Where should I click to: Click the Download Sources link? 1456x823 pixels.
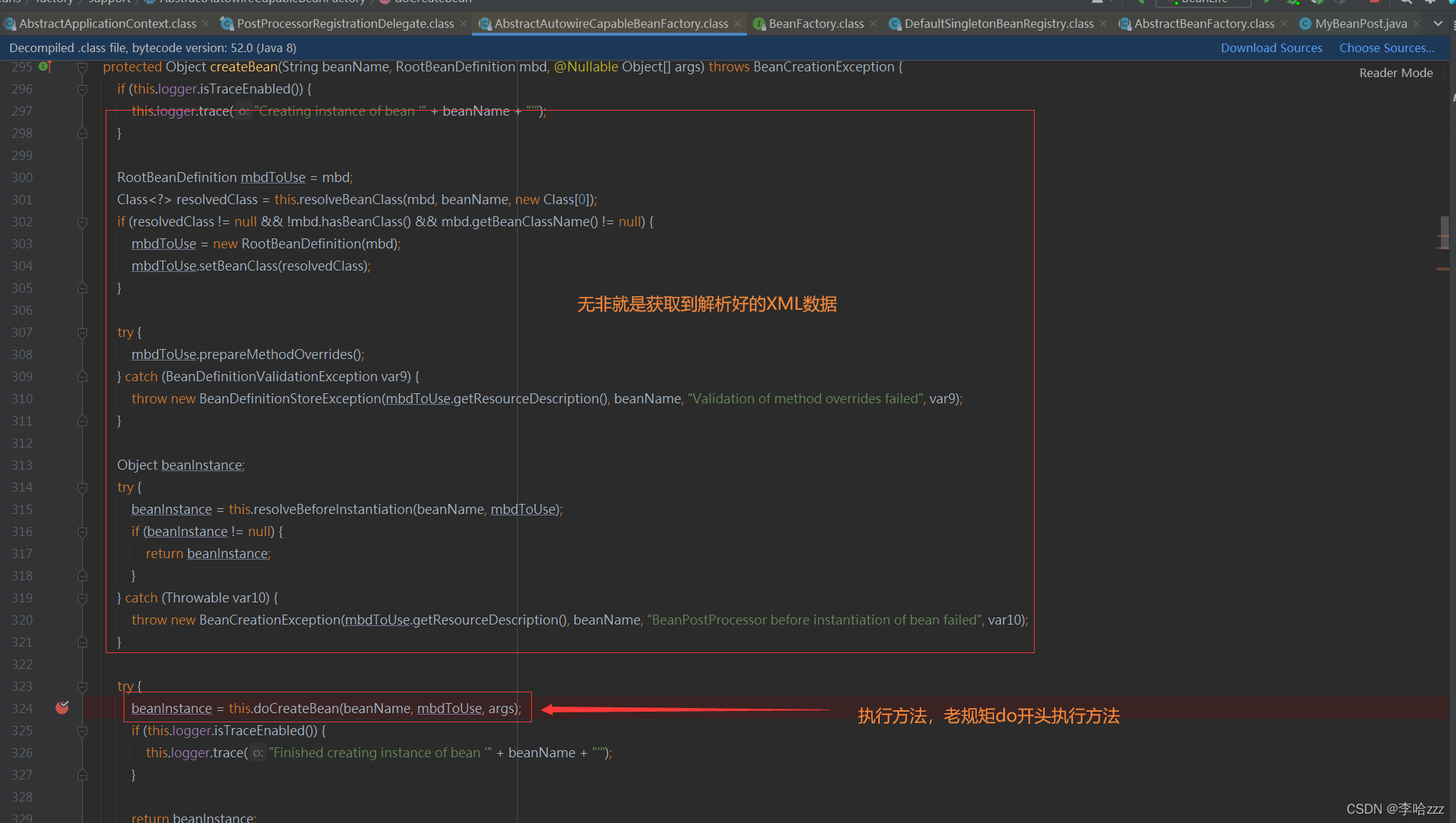(1271, 48)
